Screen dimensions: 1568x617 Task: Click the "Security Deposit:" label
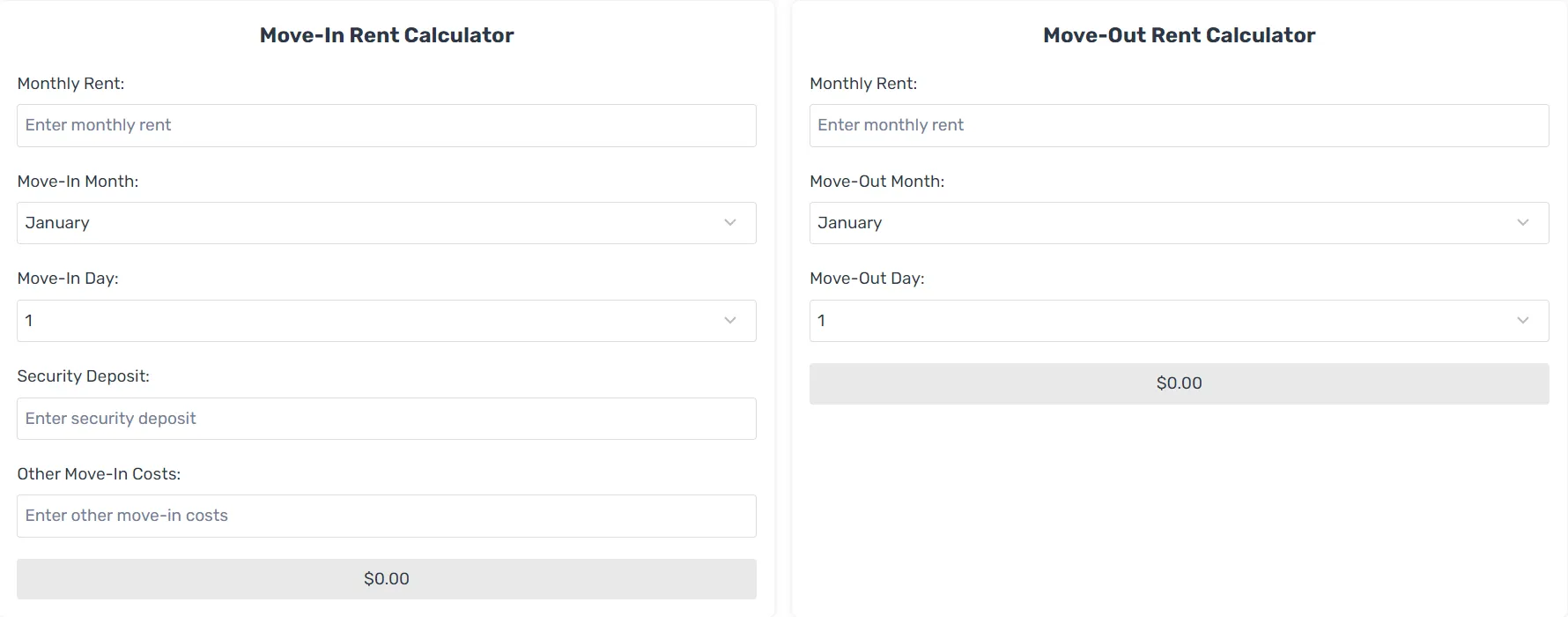[84, 376]
